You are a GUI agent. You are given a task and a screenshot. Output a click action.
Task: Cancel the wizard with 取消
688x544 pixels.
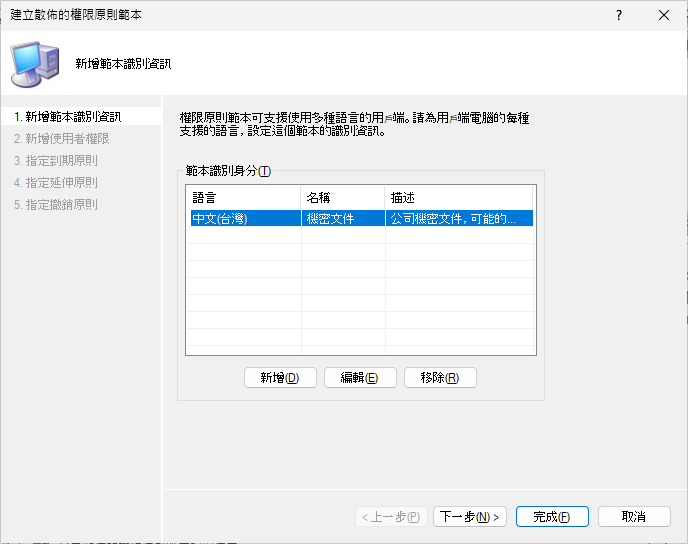[634, 516]
